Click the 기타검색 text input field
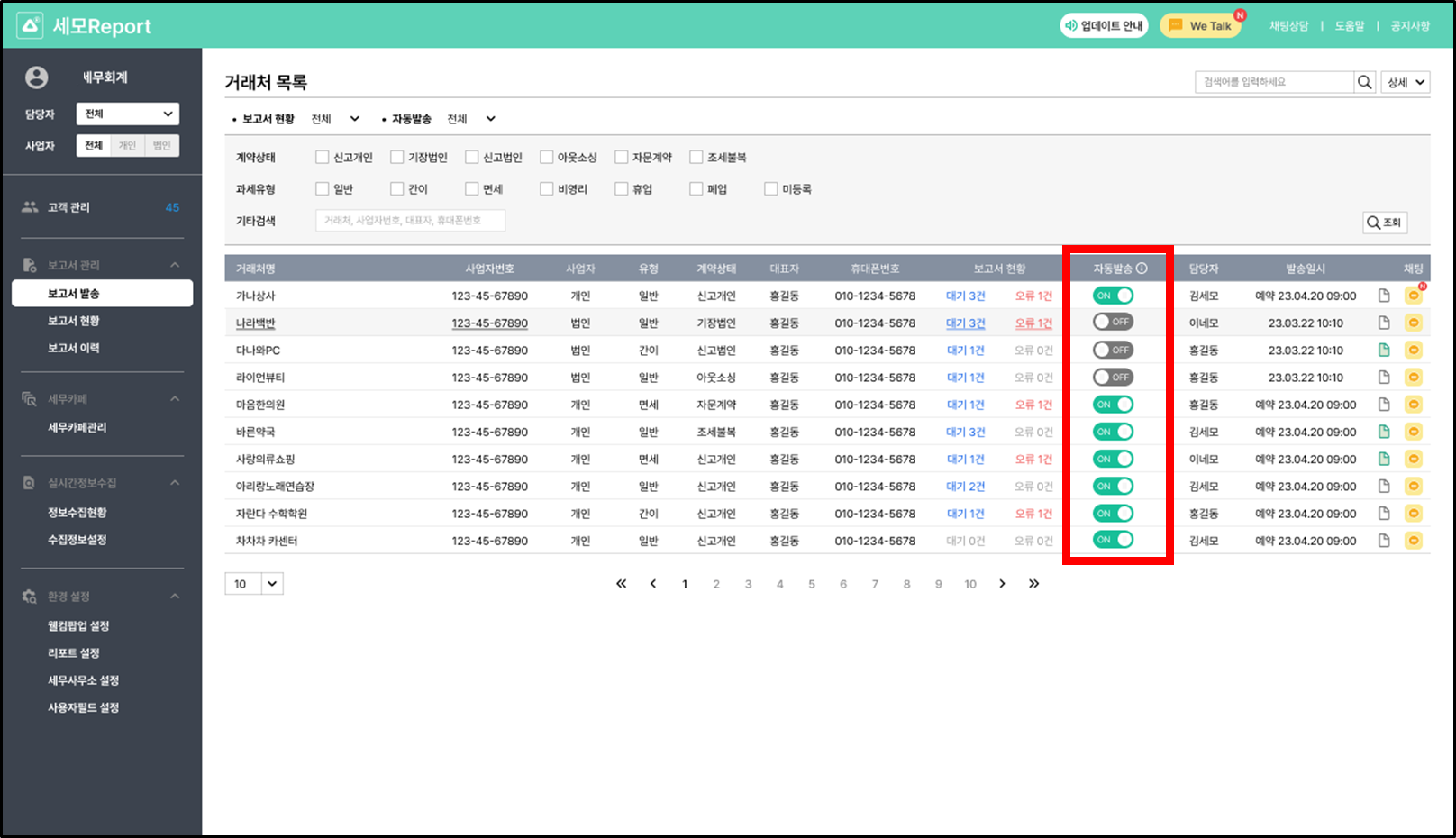This screenshot has height=838, width=1456. [x=410, y=221]
